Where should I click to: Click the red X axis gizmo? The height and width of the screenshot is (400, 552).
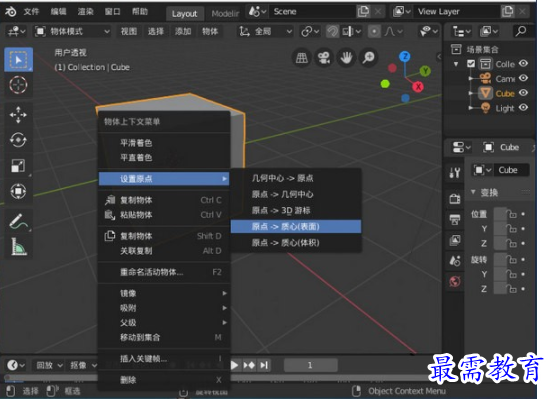tap(418, 87)
